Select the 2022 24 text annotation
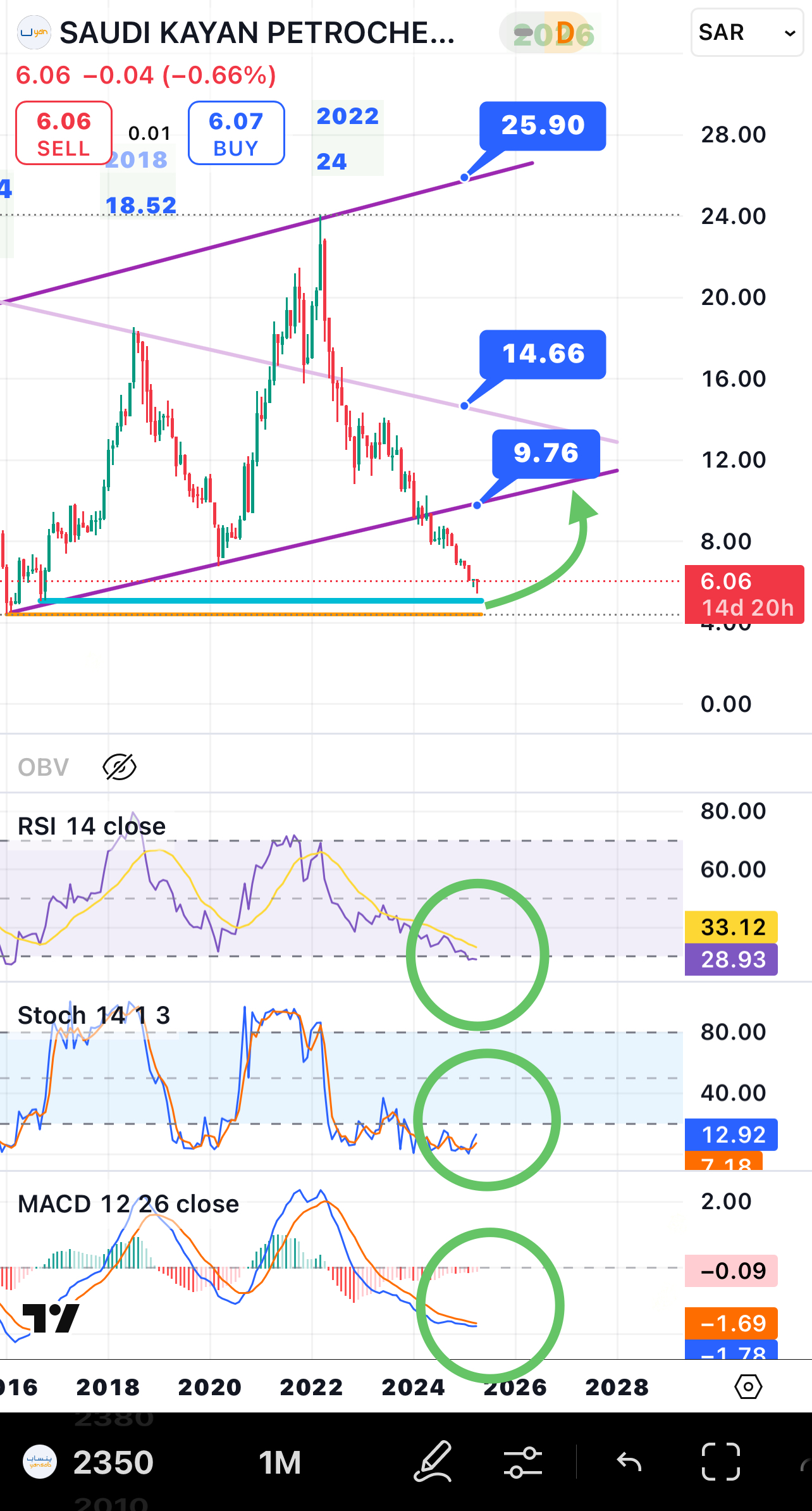The image size is (812, 1511). click(x=347, y=138)
